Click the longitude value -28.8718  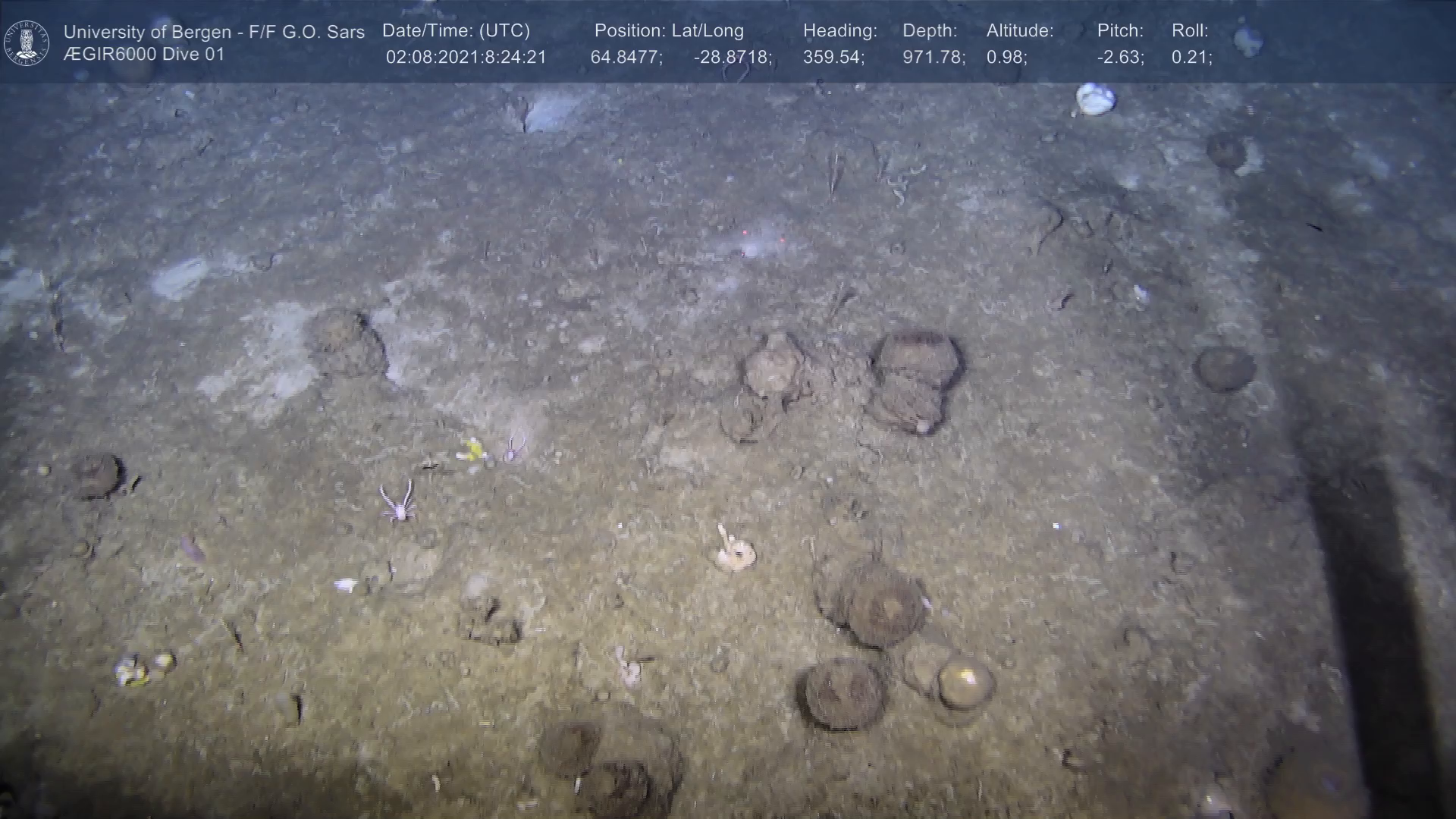(x=732, y=58)
